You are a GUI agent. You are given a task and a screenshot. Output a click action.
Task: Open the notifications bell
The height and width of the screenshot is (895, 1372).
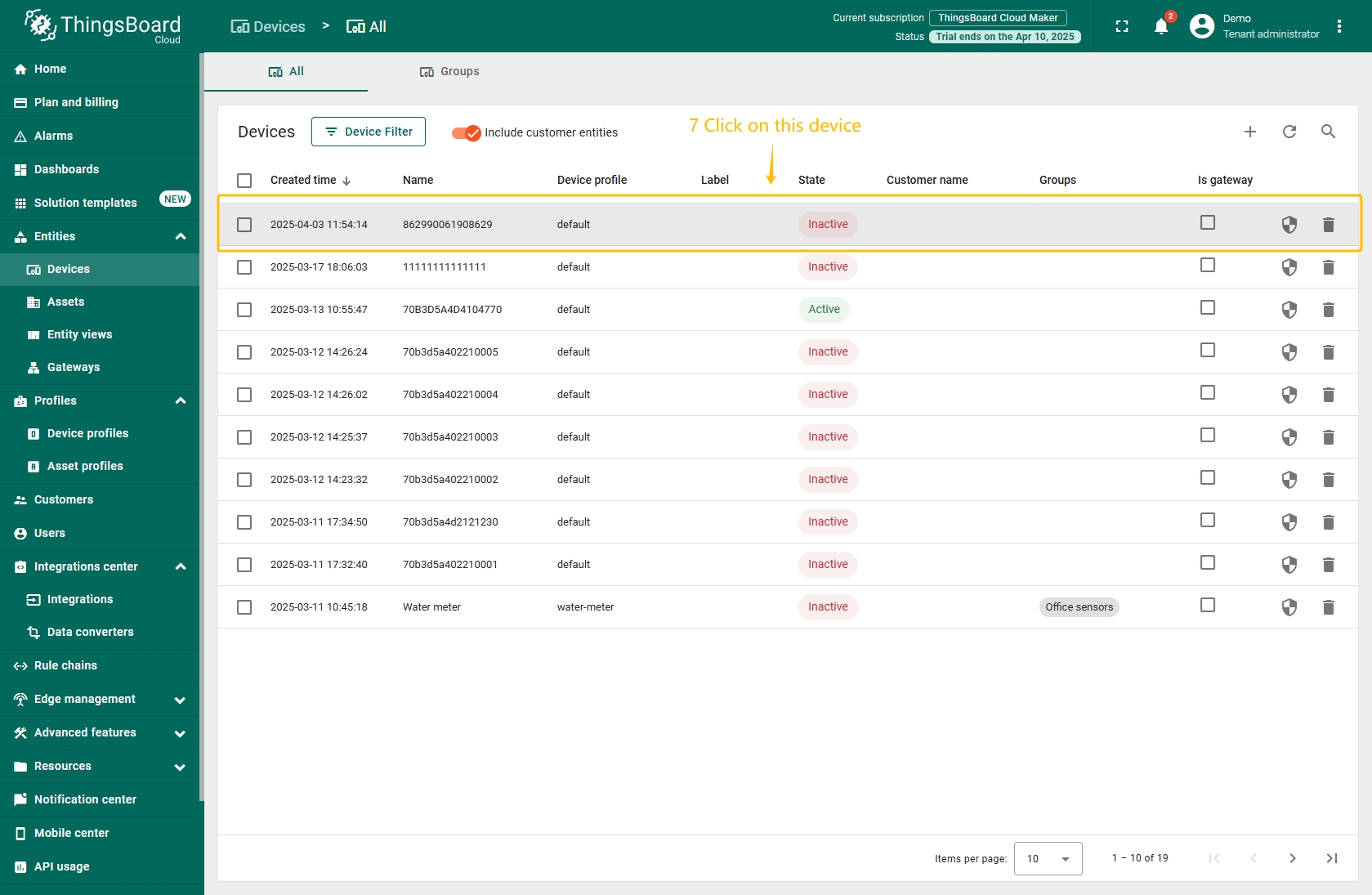(x=1160, y=27)
